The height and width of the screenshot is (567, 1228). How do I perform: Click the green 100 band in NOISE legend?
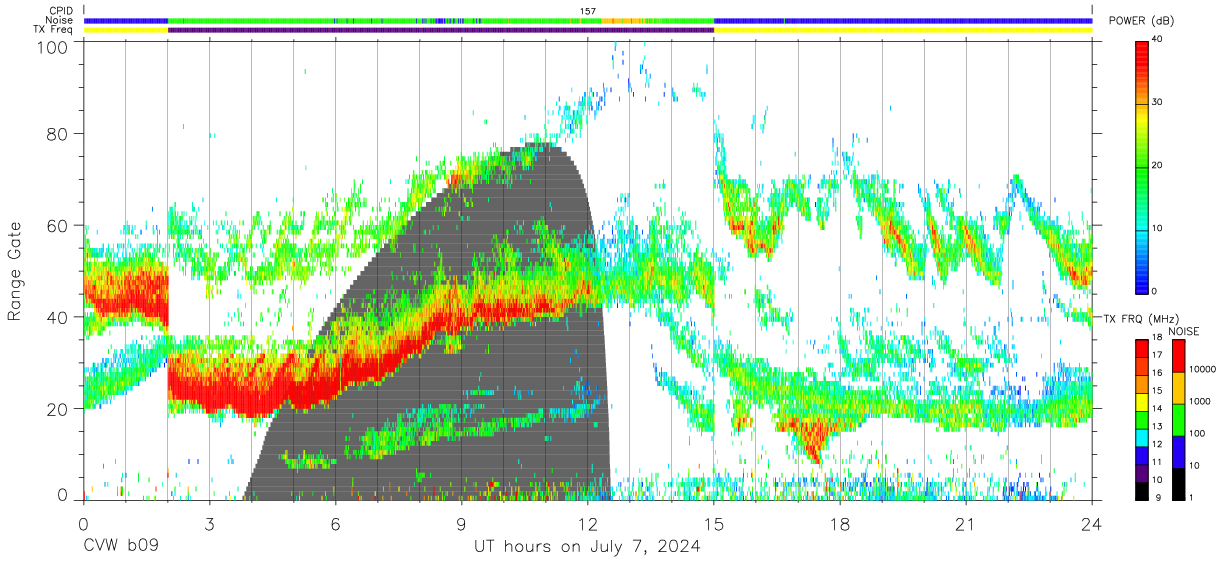click(x=1177, y=420)
